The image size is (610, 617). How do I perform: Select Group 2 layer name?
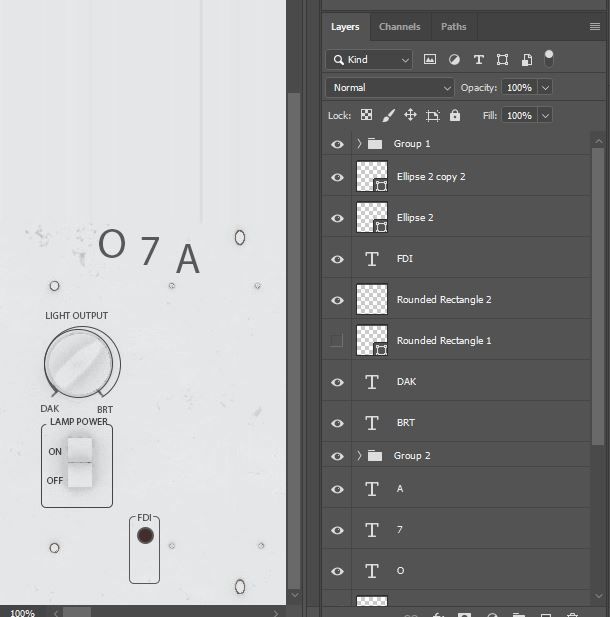tap(412, 456)
